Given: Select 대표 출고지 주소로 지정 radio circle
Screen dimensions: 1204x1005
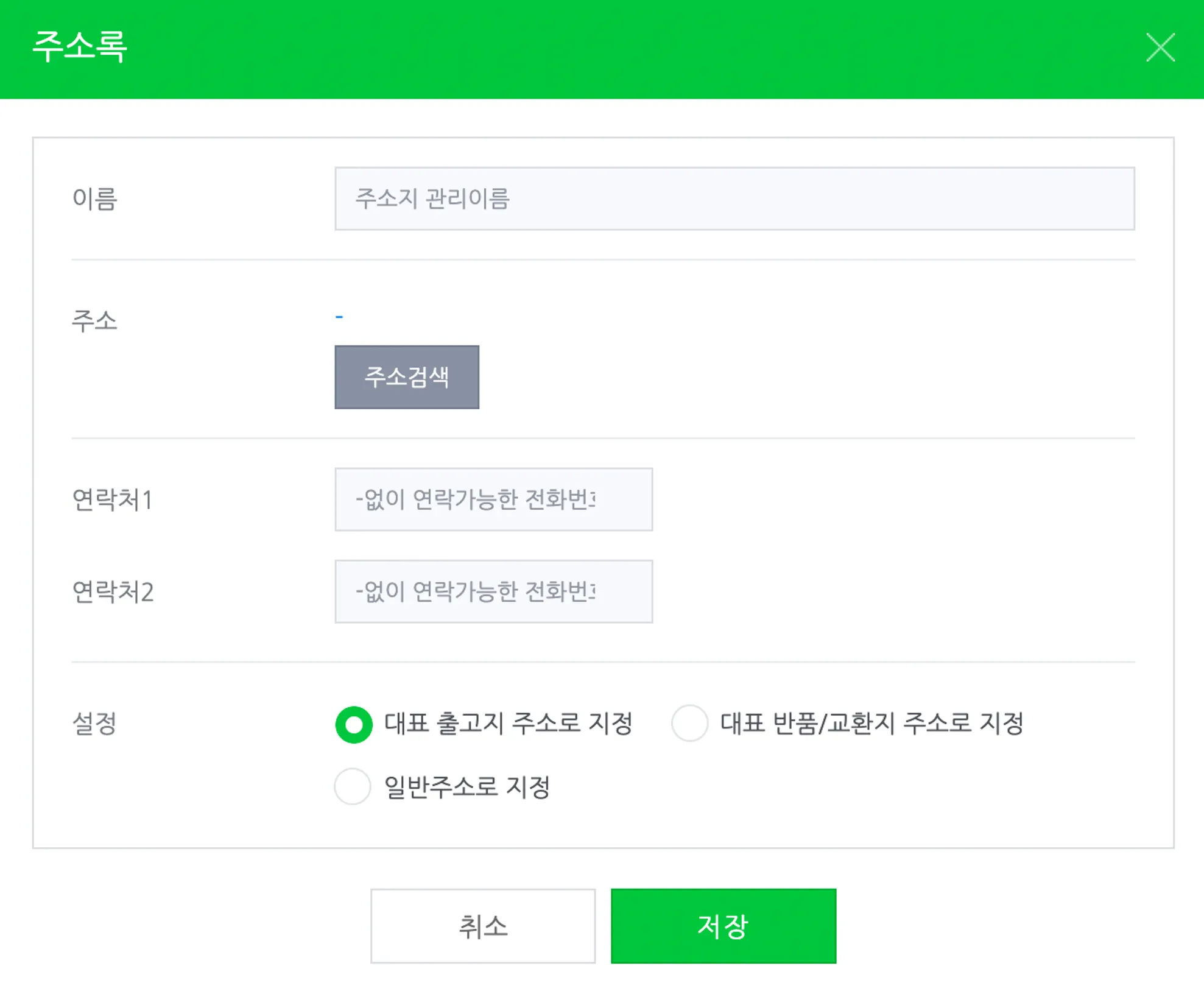Looking at the screenshot, I should pos(354,724).
